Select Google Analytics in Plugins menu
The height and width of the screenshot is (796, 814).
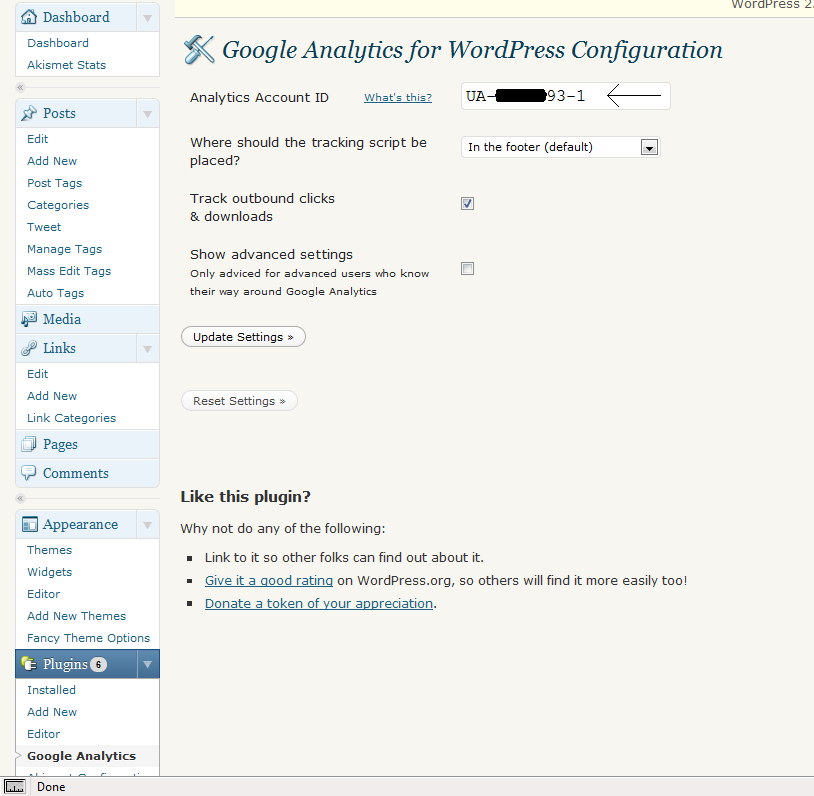pyautogui.click(x=82, y=756)
